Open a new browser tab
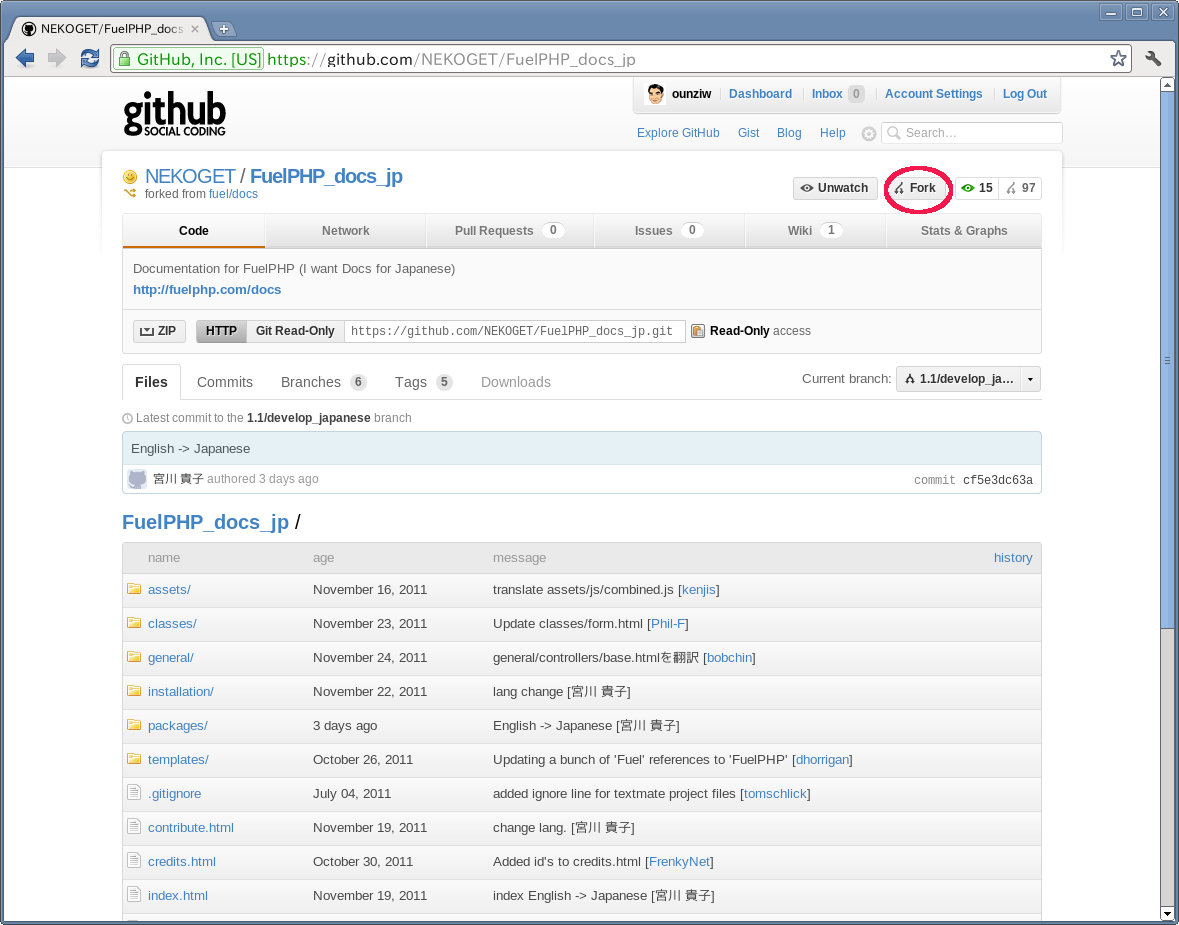 [223, 29]
